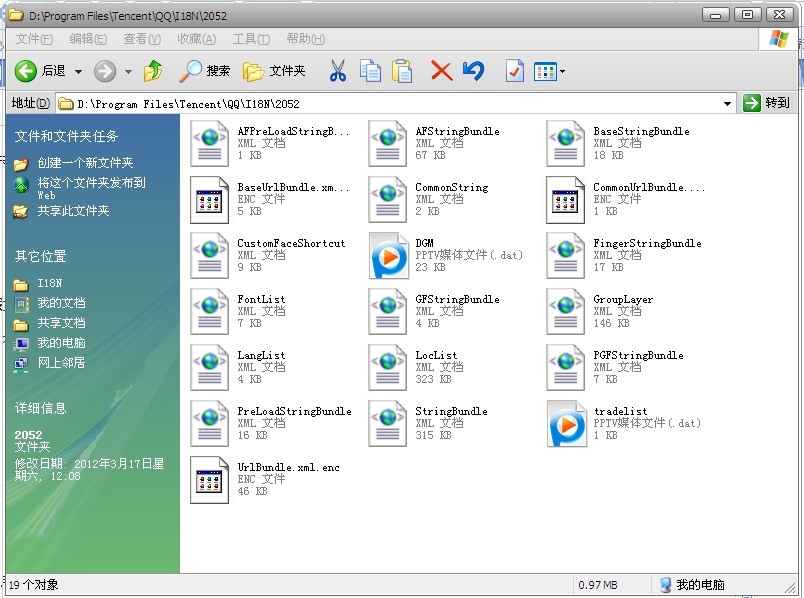Image resolution: width=804 pixels, height=598 pixels.
Task: Open the 工具(T) menu
Action: pyautogui.click(x=251, y=39)
